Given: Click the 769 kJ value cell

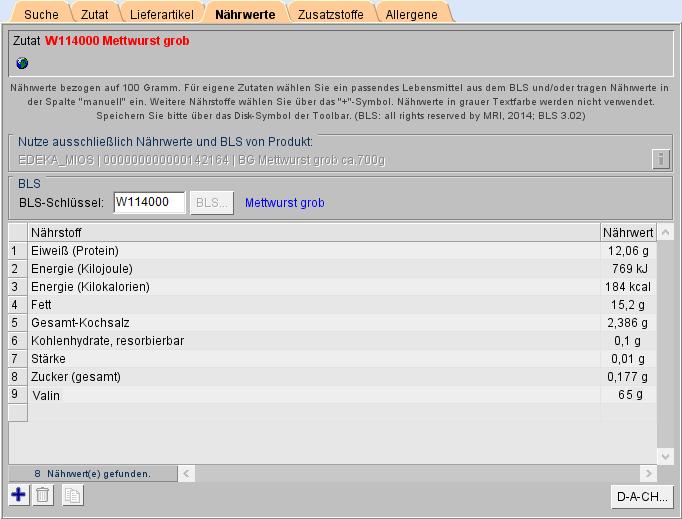Looking at the screenshot, I should tap(628, 269).
